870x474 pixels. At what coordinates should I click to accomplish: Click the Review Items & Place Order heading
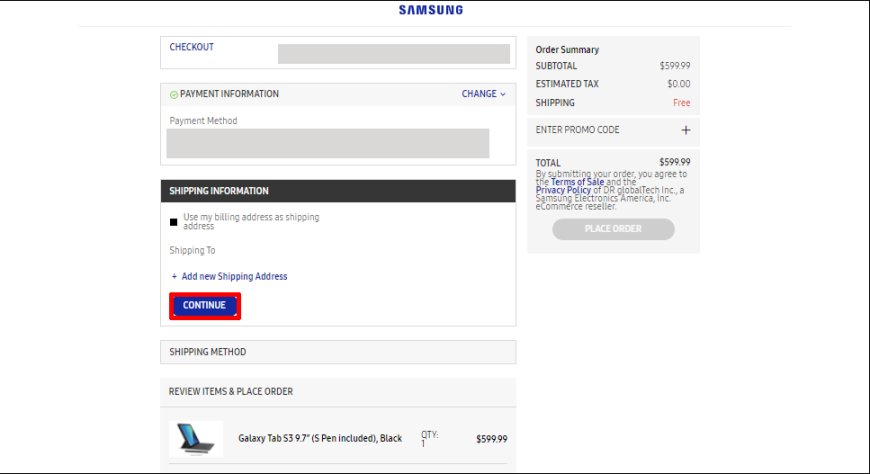click(x=231, y=391)
